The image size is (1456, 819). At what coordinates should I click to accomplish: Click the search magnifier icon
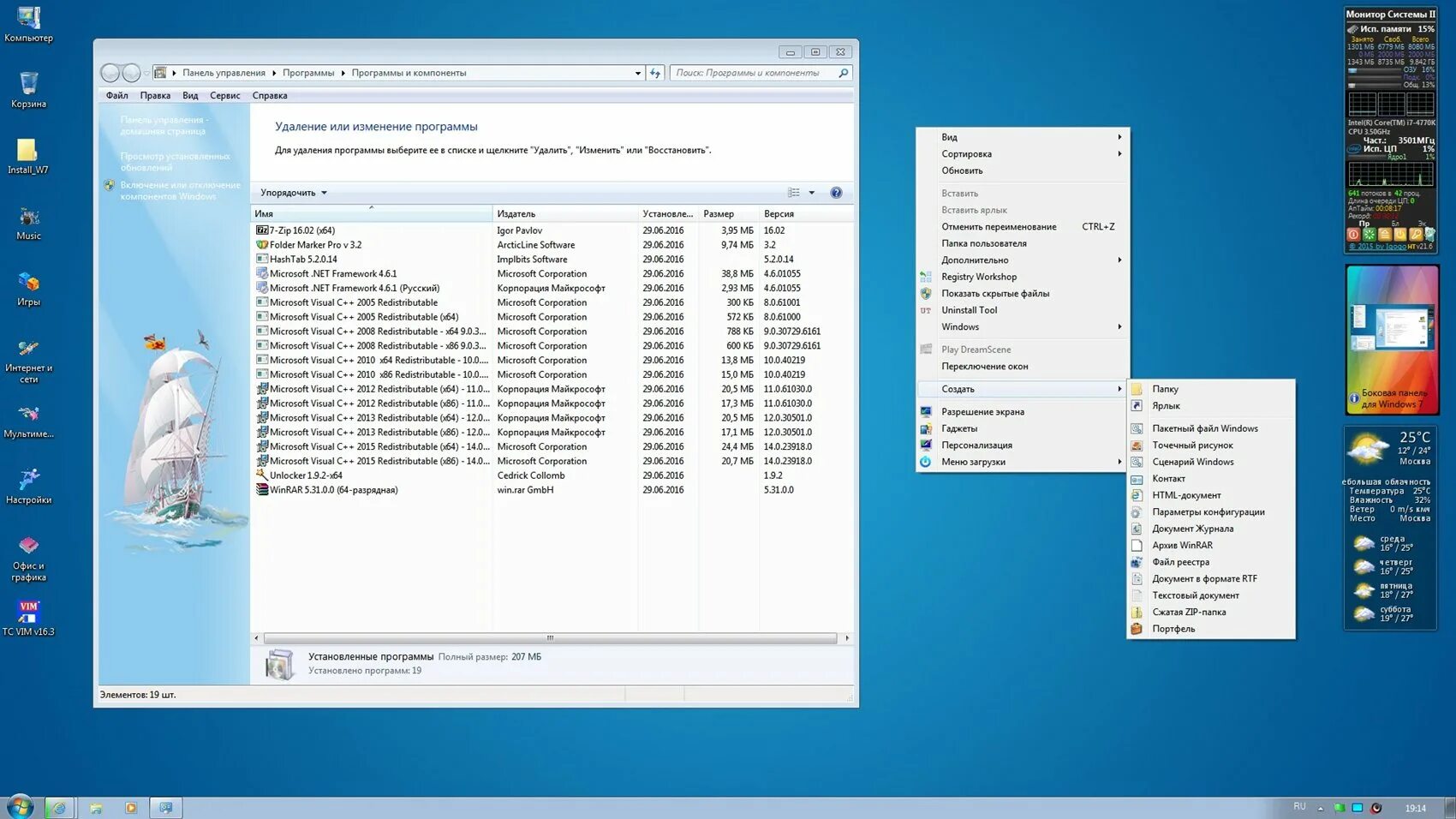pos(844,73)
